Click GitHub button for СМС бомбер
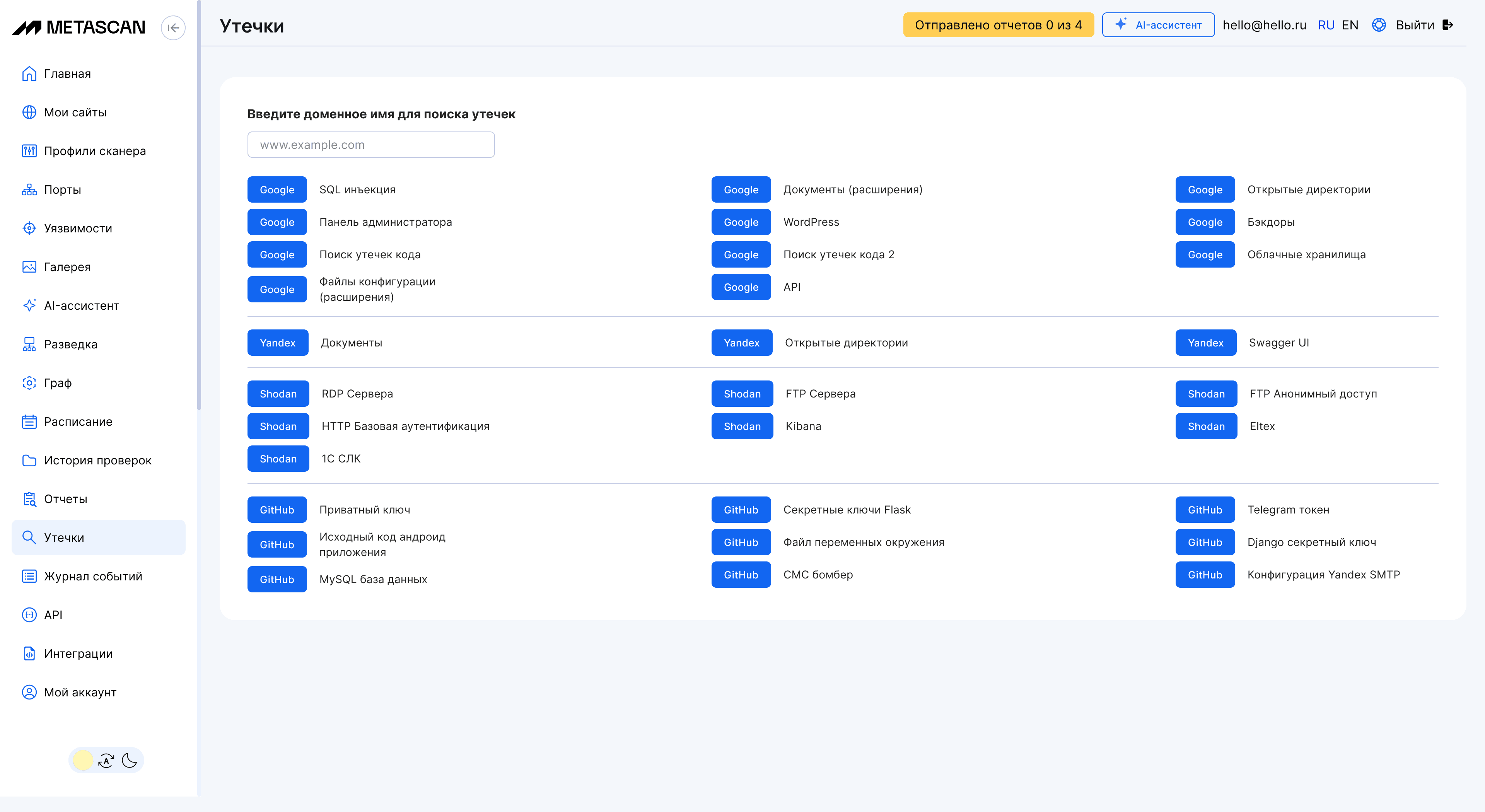Image resolution: width=1485 pixels, height=812 pixels. (741, 575)
